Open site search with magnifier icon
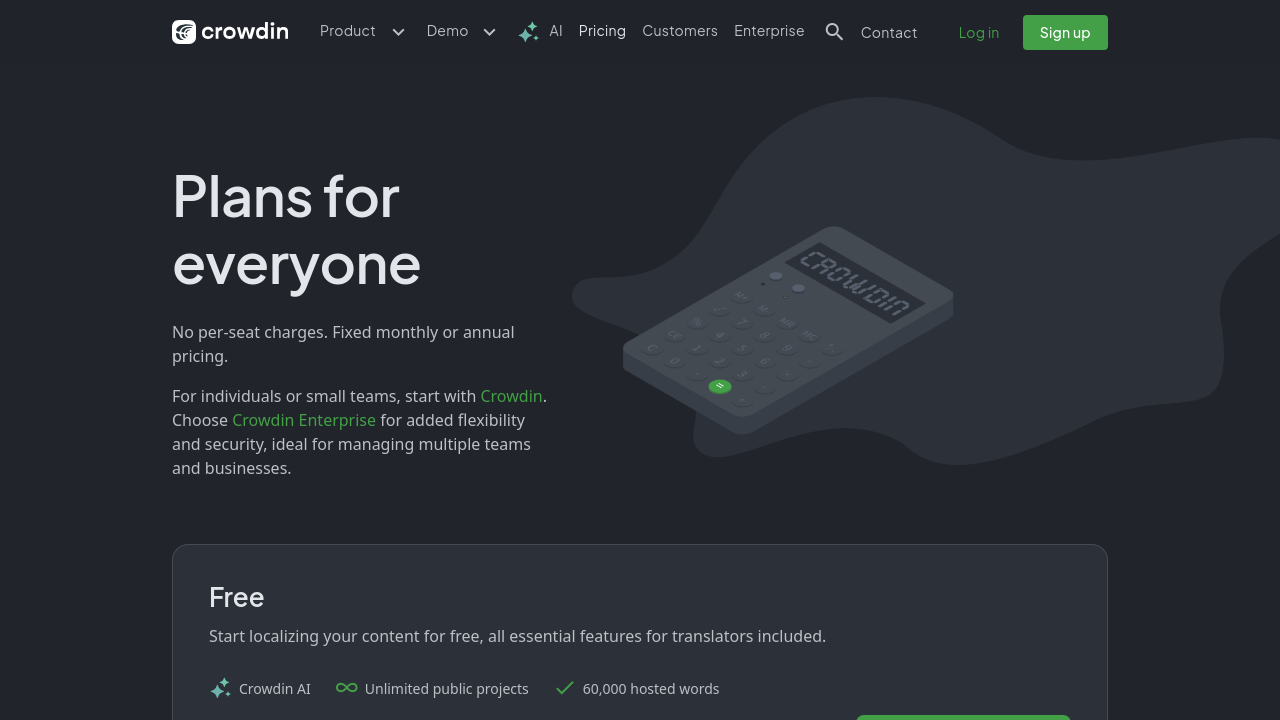The height and width of the screenshot is (720, 1280). coord(834,32)
